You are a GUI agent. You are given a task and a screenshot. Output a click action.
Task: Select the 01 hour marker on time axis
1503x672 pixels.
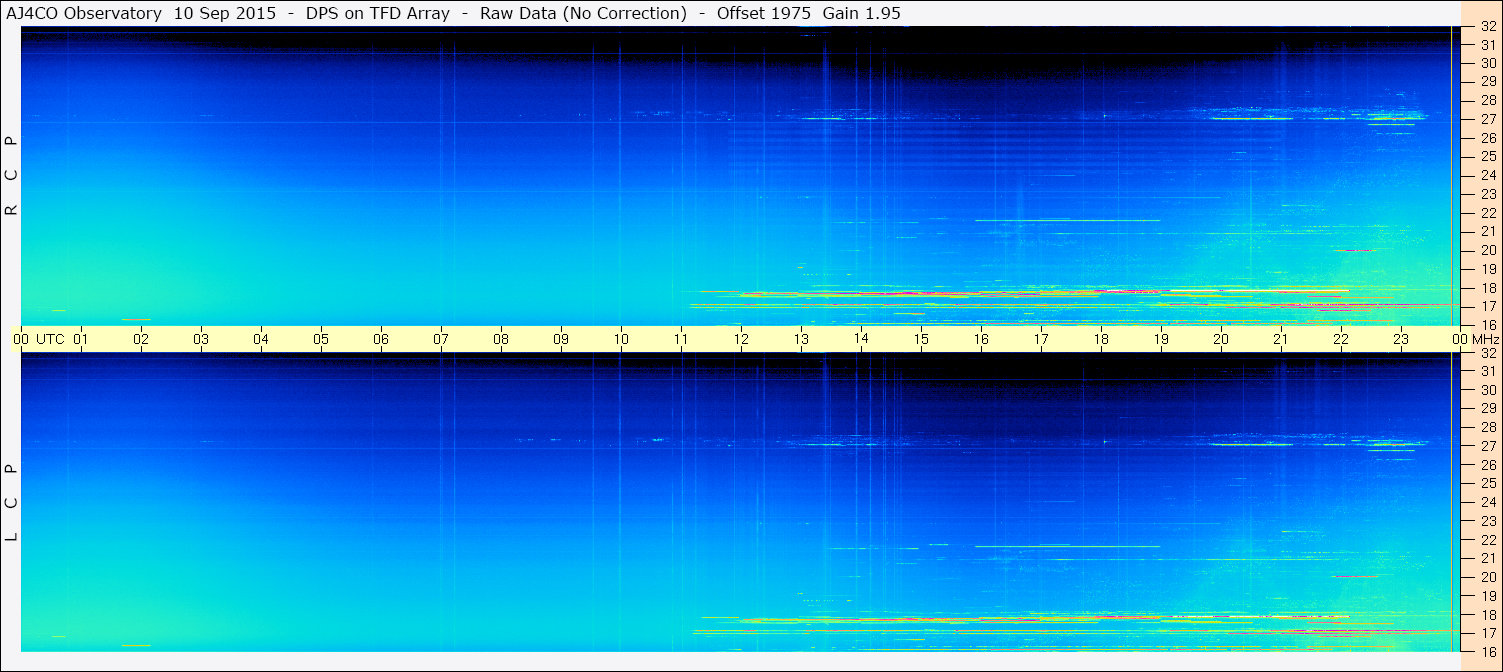(x=81, y=339)
